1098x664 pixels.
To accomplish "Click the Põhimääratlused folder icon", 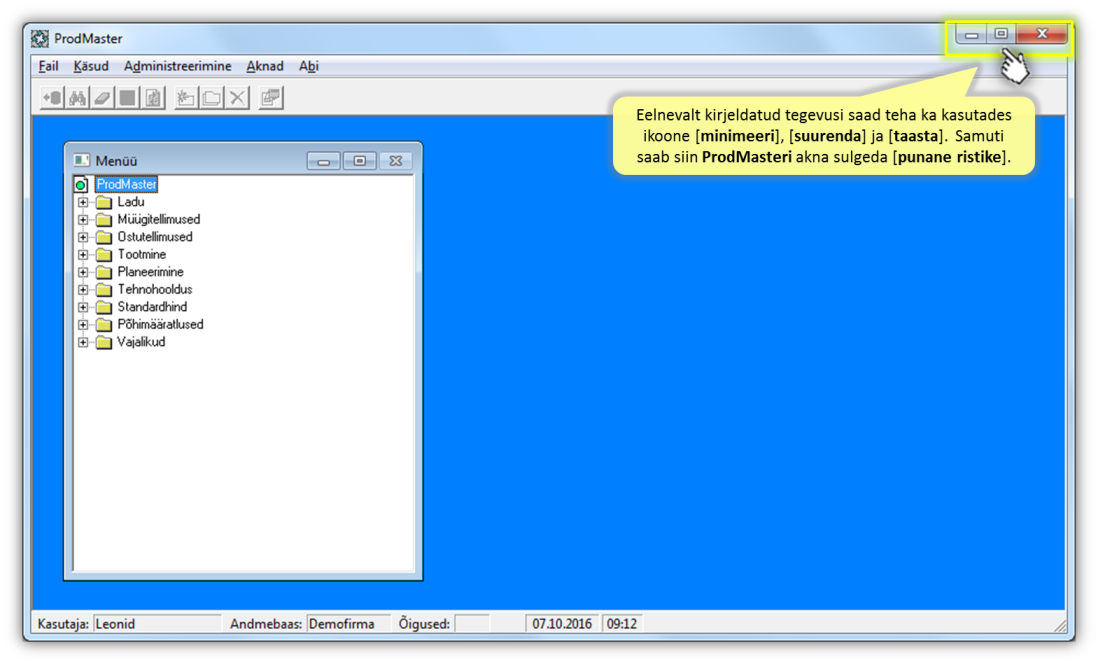I will [104, 325].
